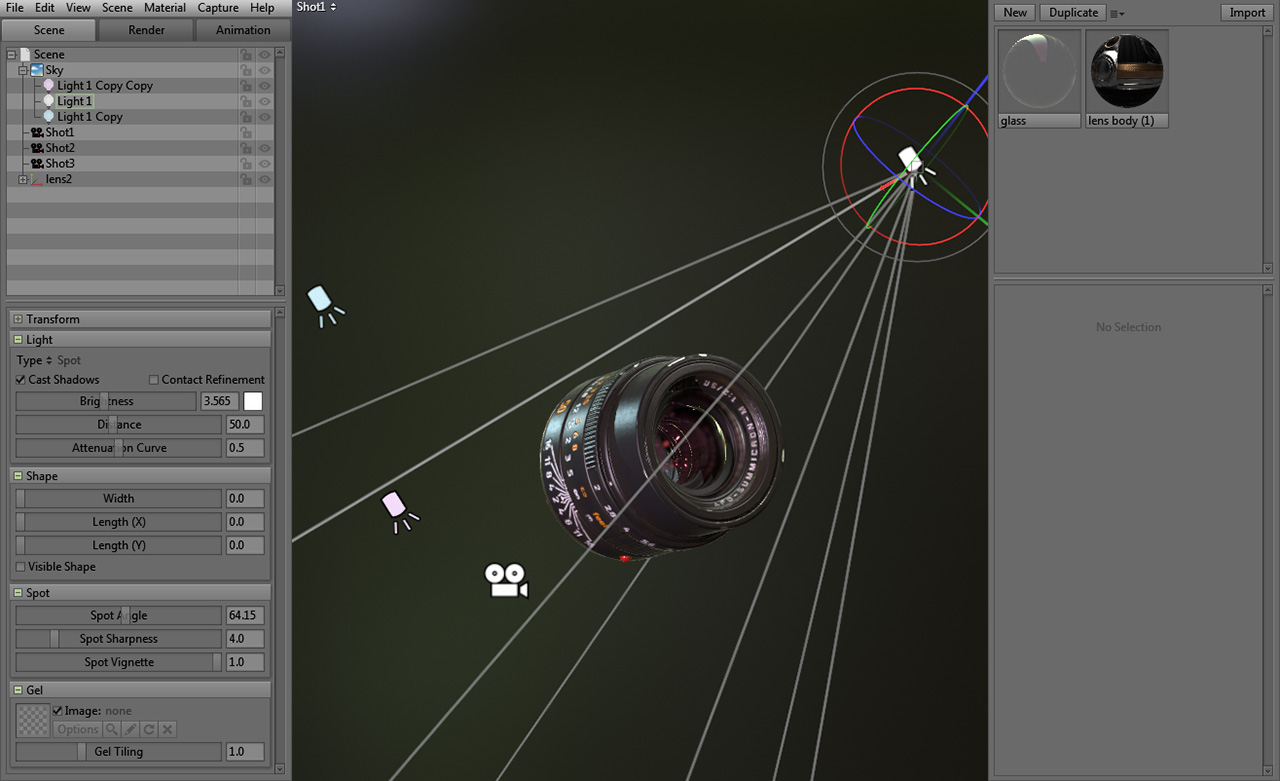Select the blue light gizmo in viewport
The width and height of the screenshot is (1280, 781).
(322, 303)
